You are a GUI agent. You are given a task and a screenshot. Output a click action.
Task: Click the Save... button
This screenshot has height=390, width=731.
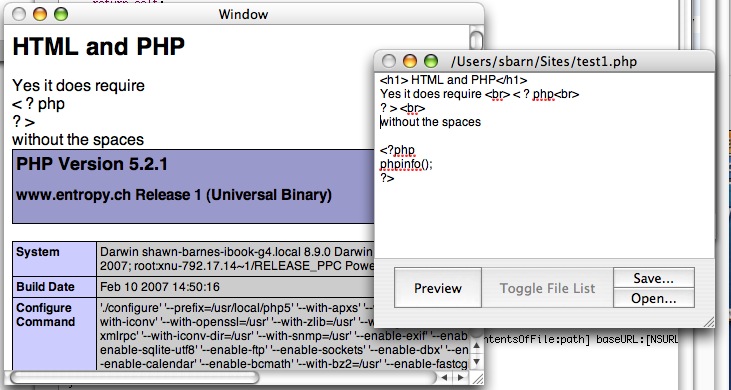tap(654, 278)
